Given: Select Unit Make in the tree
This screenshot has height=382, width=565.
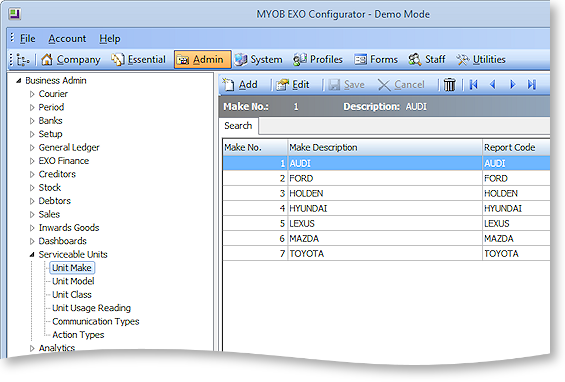Looking at the screenshot, I should (x=72, y=268).
